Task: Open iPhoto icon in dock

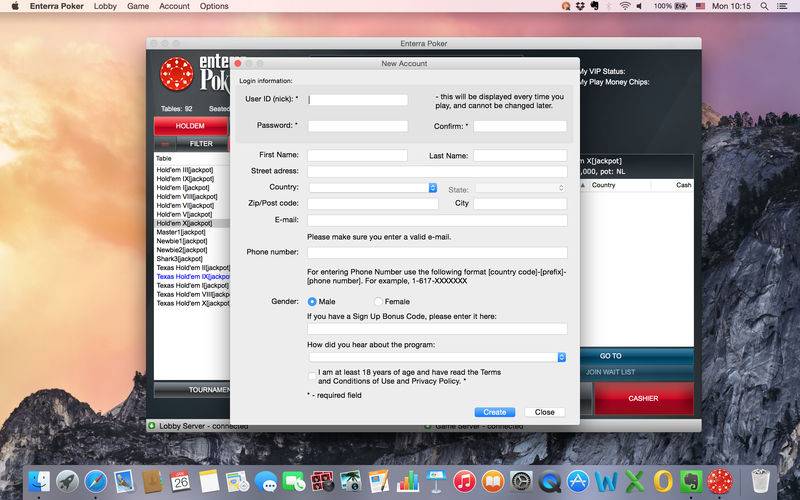Action: 351,481
